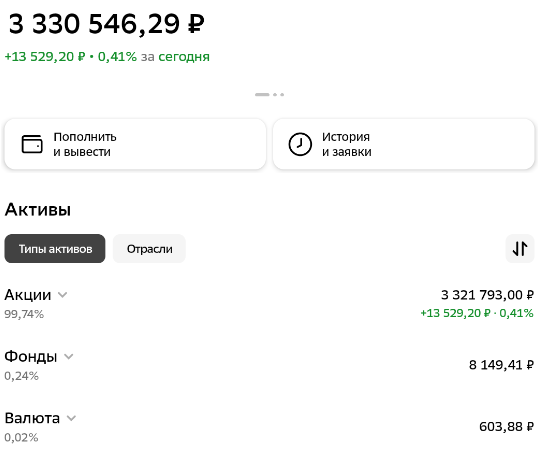
Task: Expand the Акции chevron
Action: click(x=62, y=295)
